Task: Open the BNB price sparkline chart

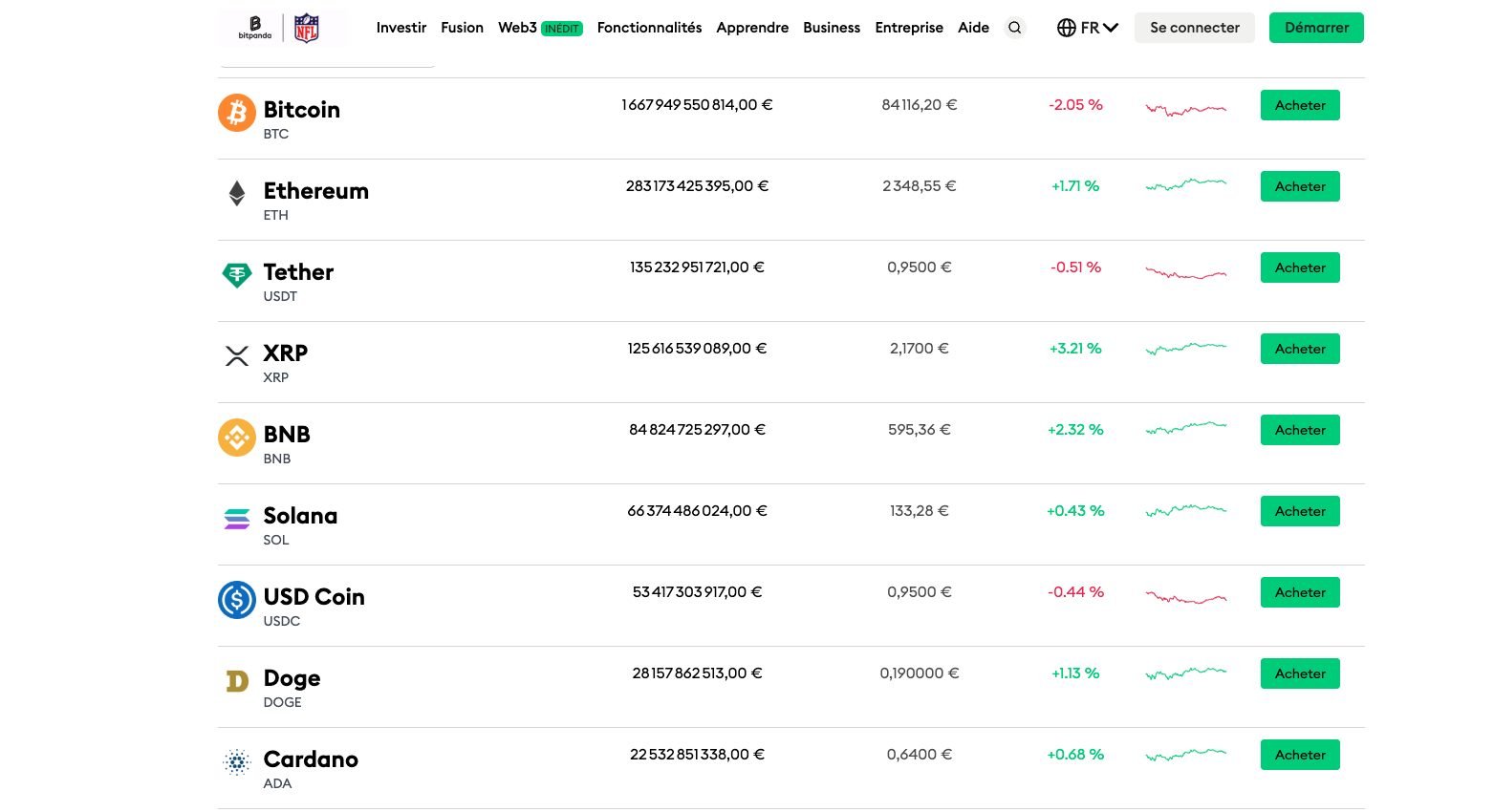Action: coord(1186,428)
